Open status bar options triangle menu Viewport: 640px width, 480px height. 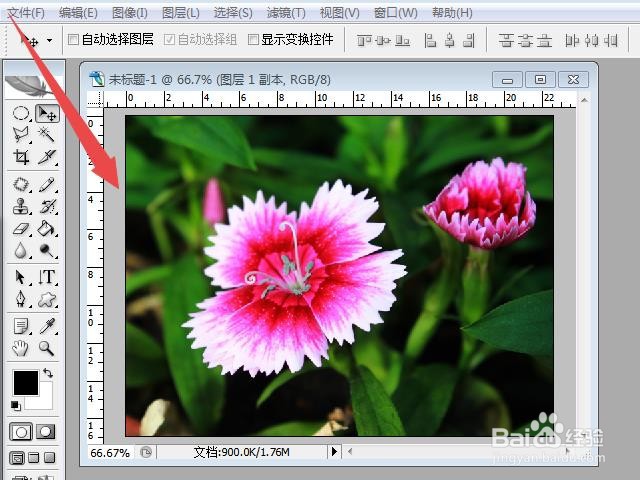coord(334,451)
